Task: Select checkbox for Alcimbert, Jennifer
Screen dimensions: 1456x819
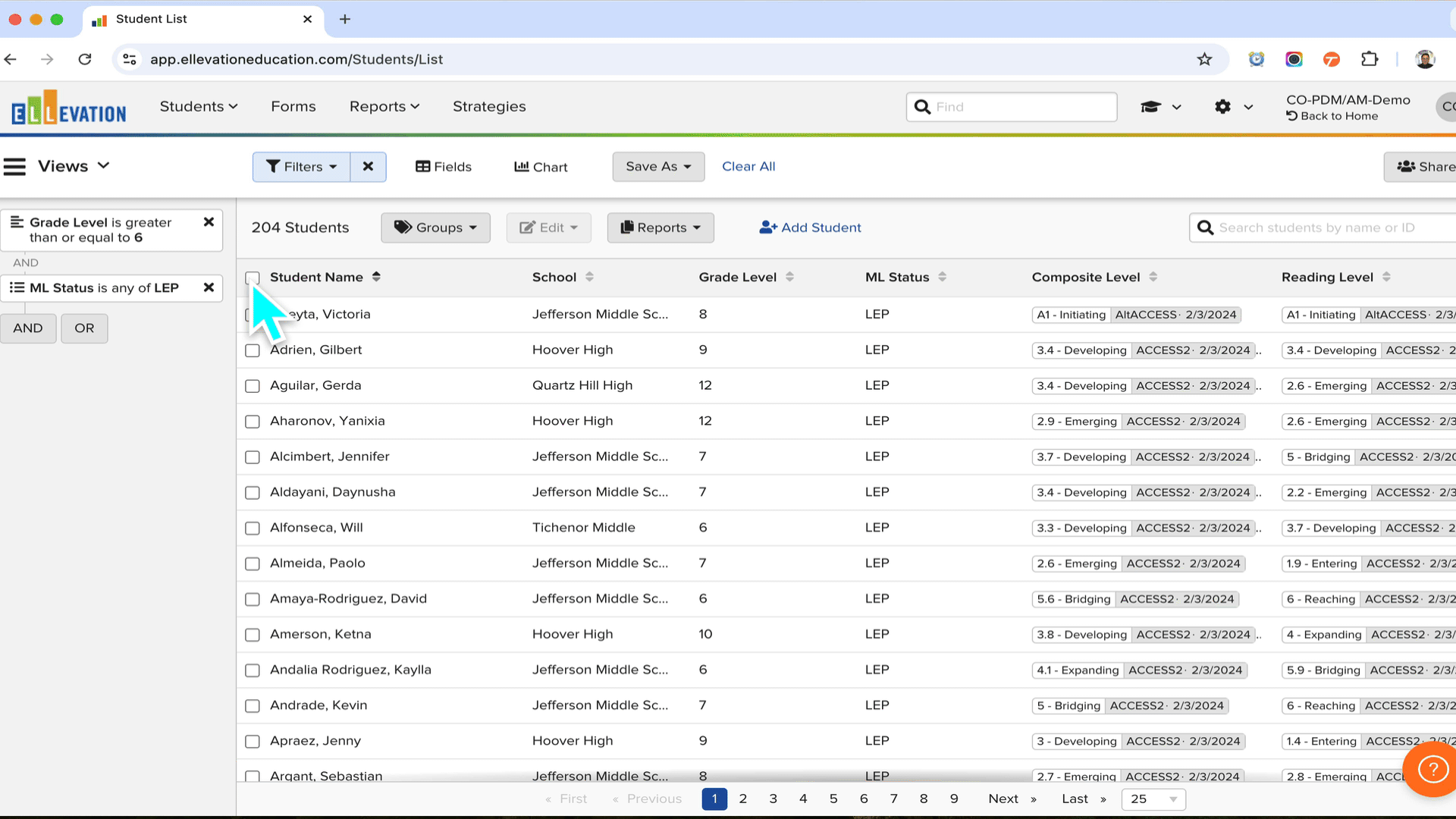Action: (x=253, y=457)
